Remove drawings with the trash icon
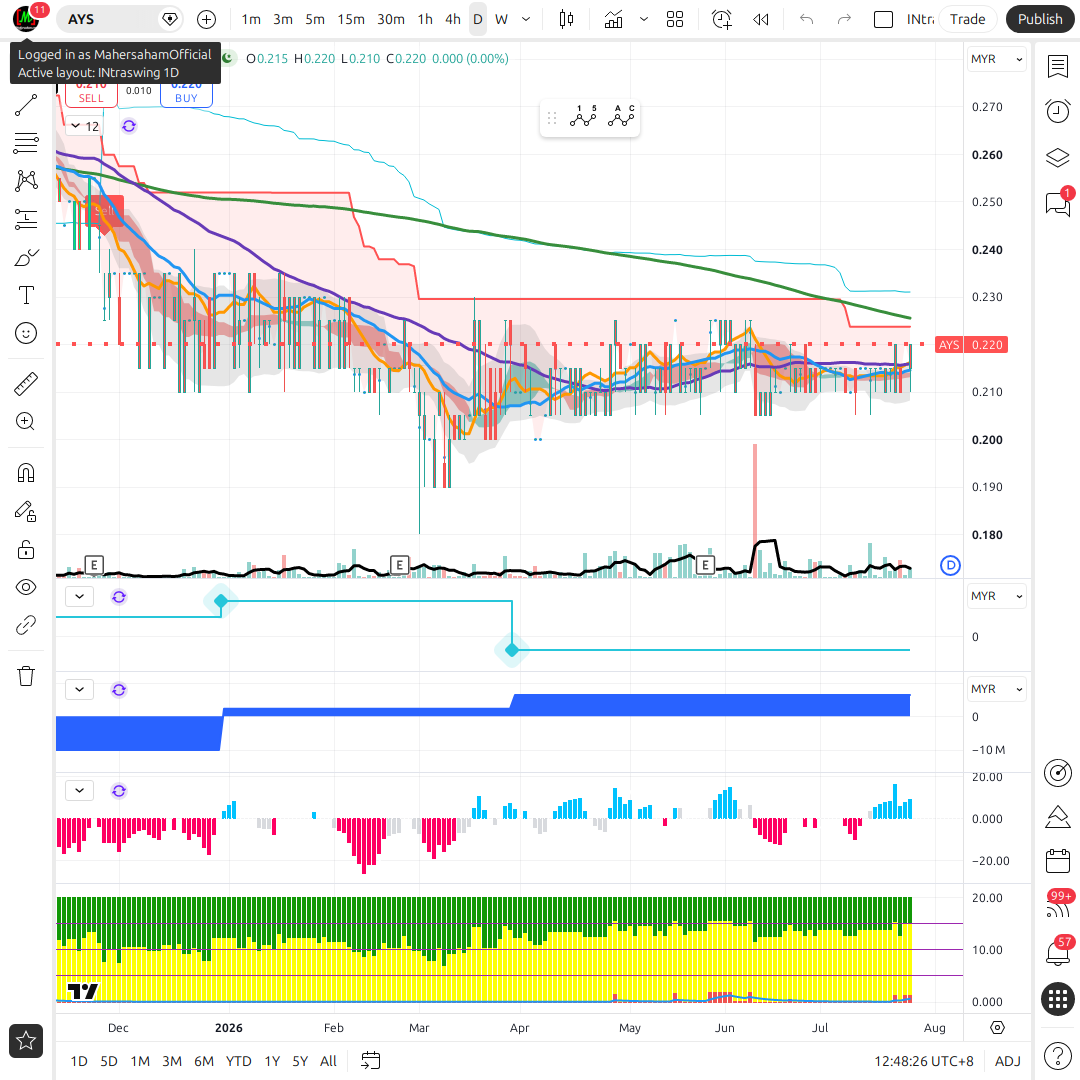 pos(26,676)
